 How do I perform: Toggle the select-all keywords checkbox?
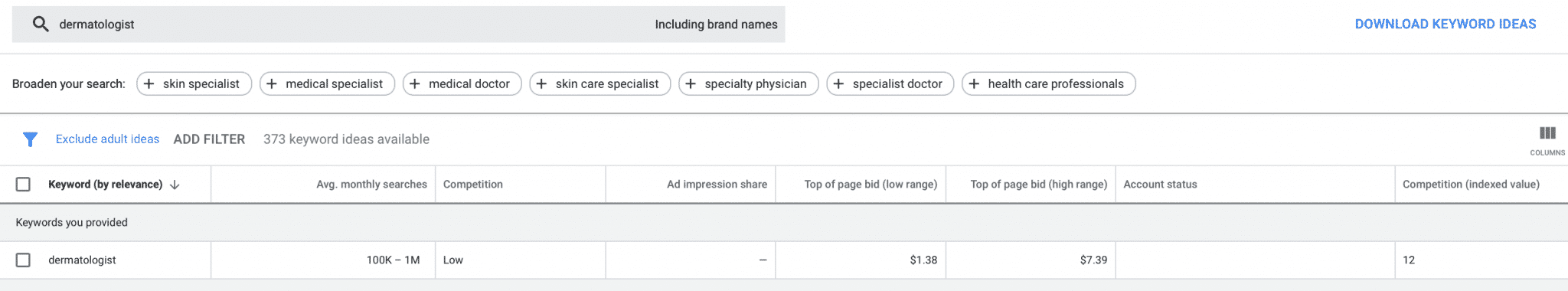click(23, 185)
